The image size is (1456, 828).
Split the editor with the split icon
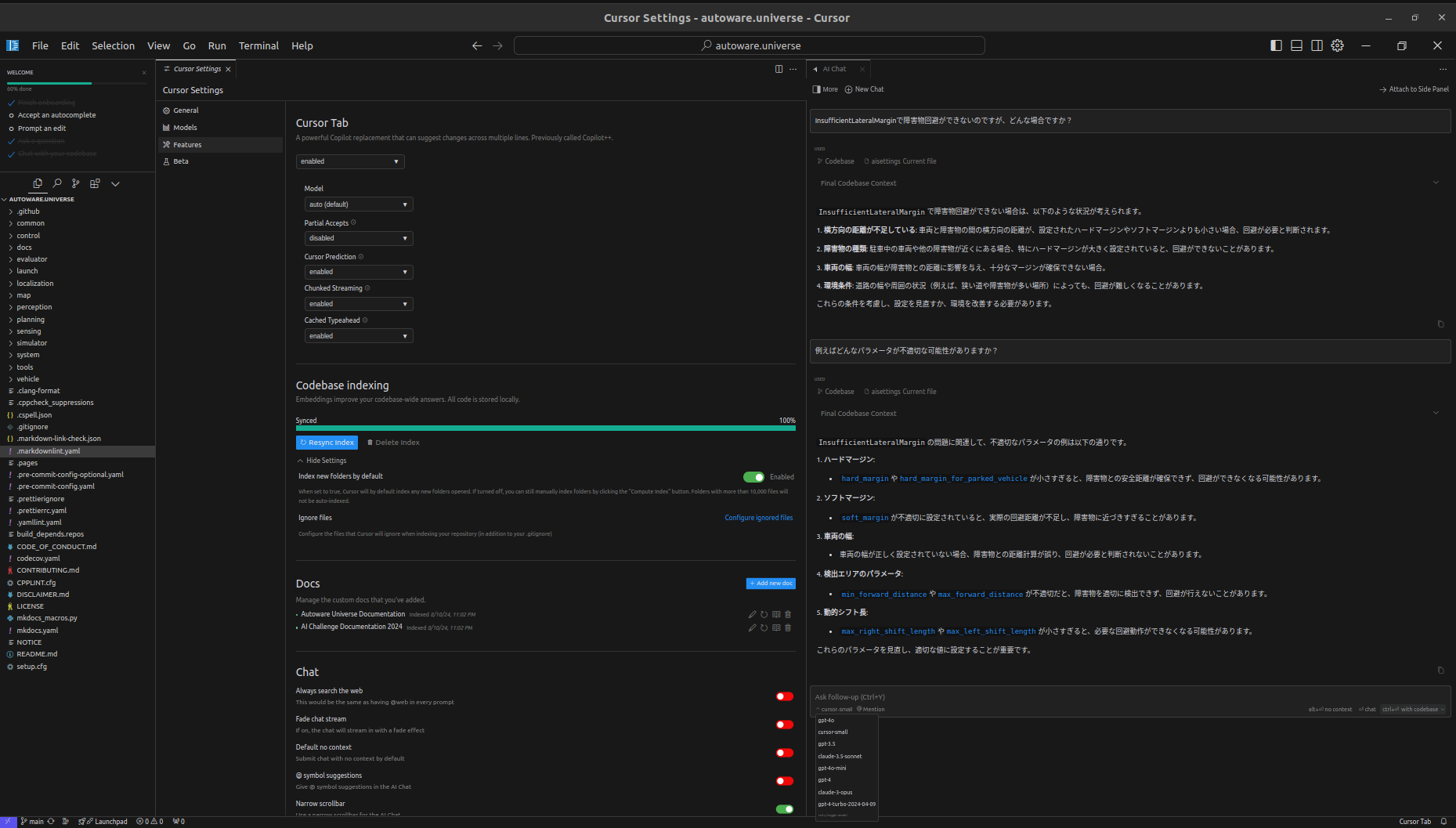[x=779, y=69]
